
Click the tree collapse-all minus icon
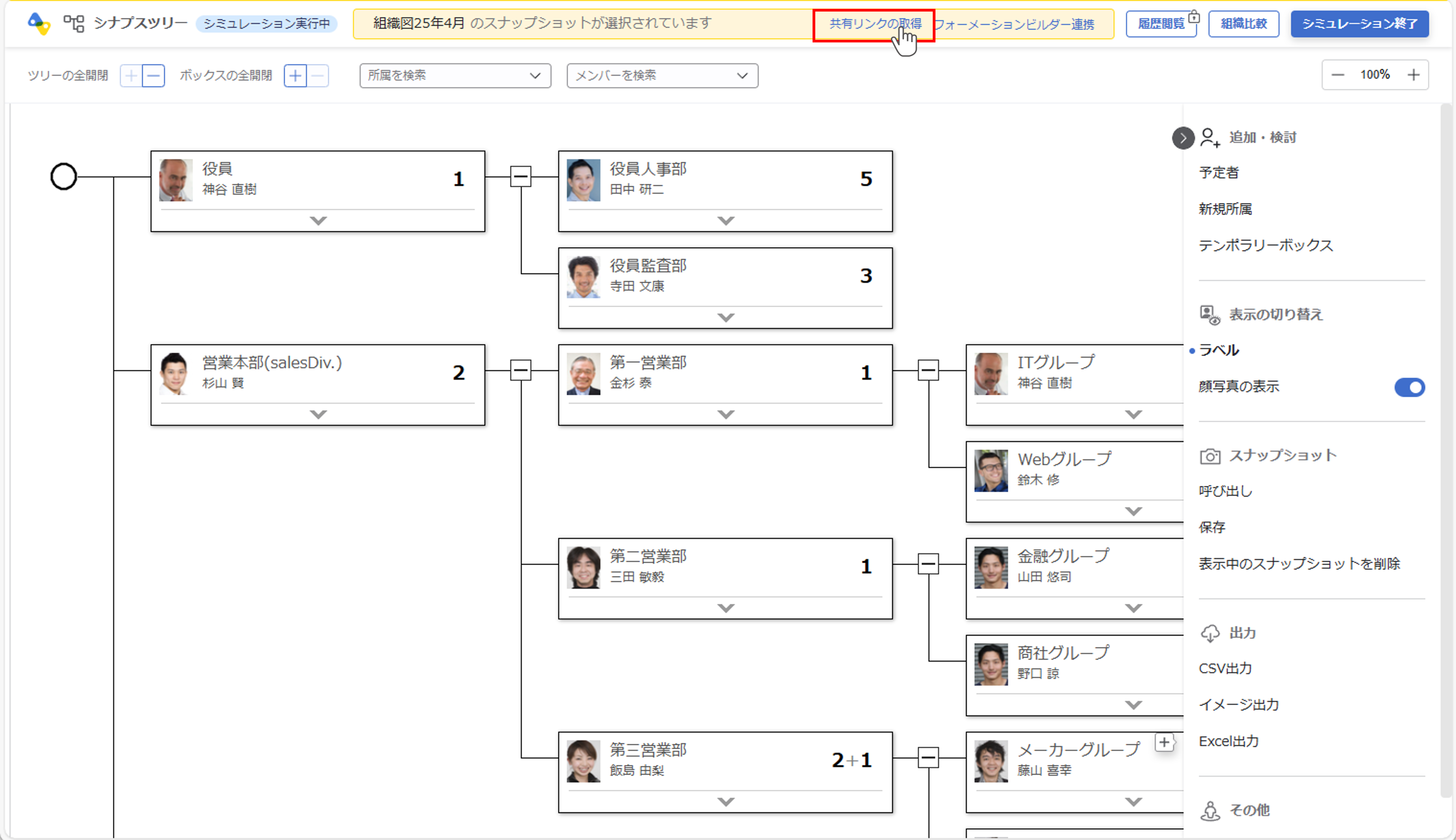(153, 76)
